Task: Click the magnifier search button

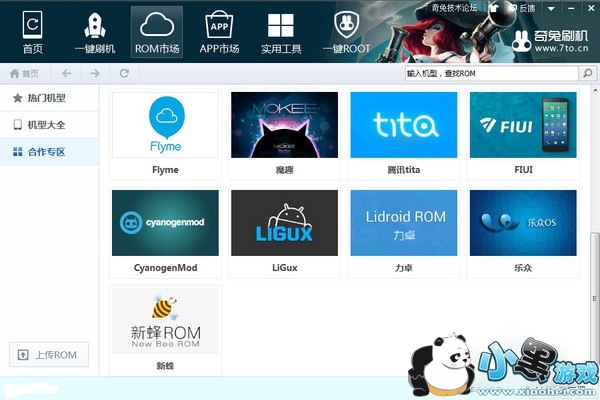Action: [587, 73]
